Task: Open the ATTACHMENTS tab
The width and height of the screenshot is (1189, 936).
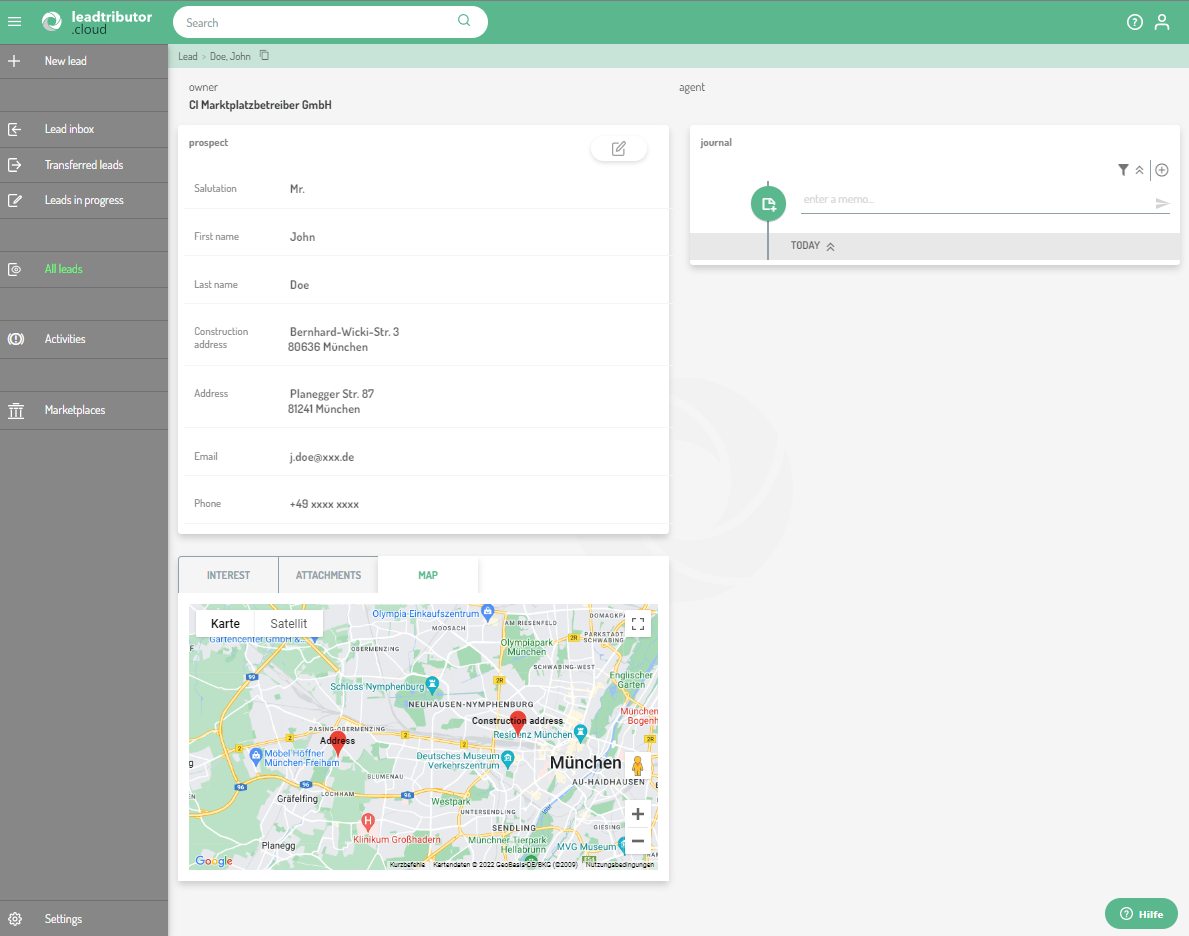Action: coord(328,575)
